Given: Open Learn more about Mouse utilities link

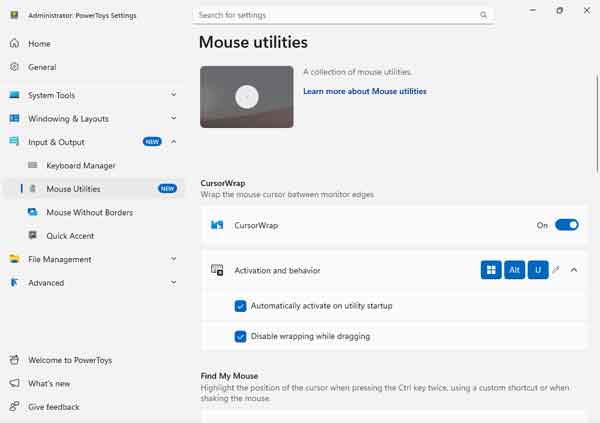Looking at the screenshot, I should click(x=364, y=91).
